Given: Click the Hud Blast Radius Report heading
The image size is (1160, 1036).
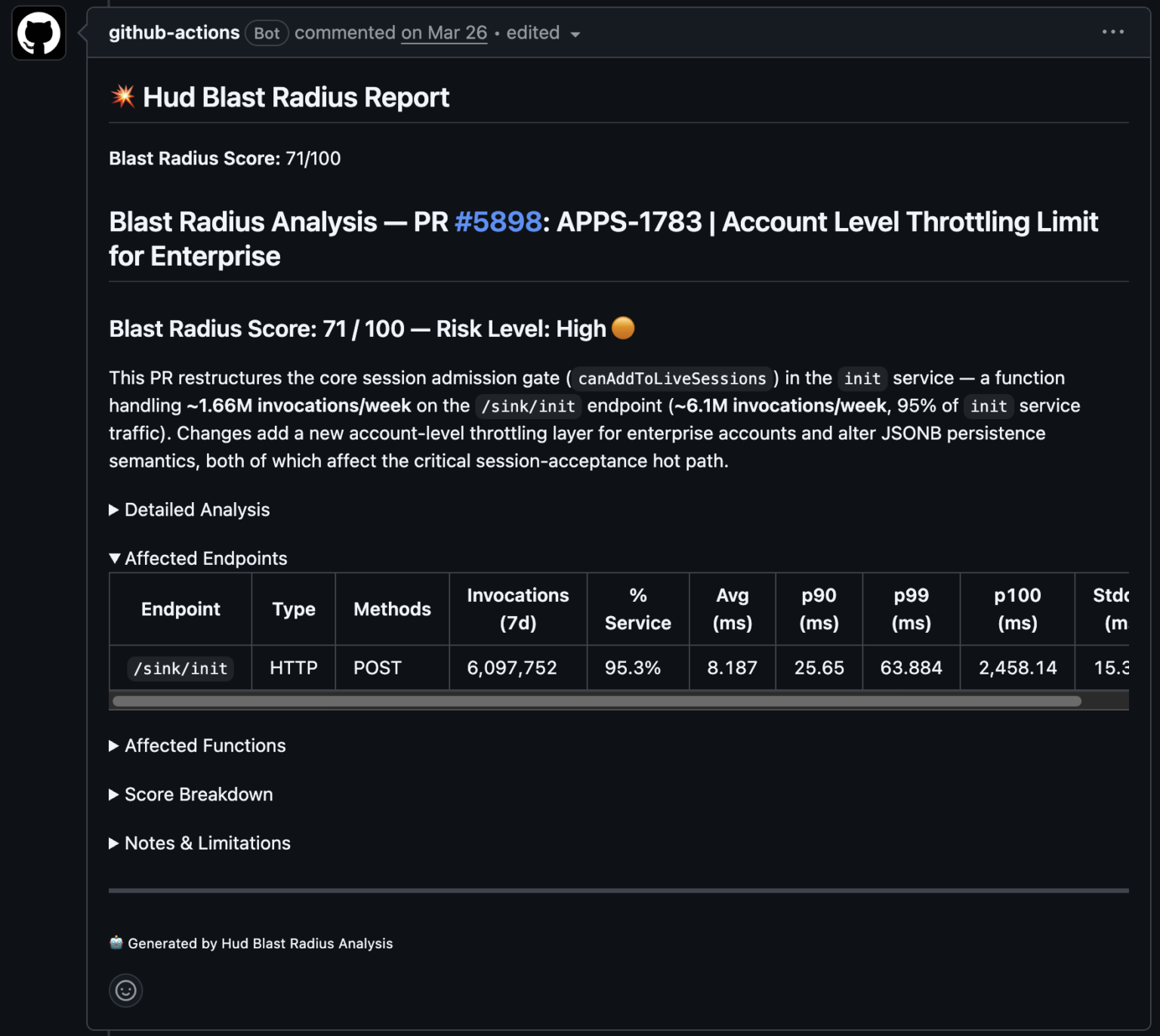Looking at the screenshot, I should point(296,97).
